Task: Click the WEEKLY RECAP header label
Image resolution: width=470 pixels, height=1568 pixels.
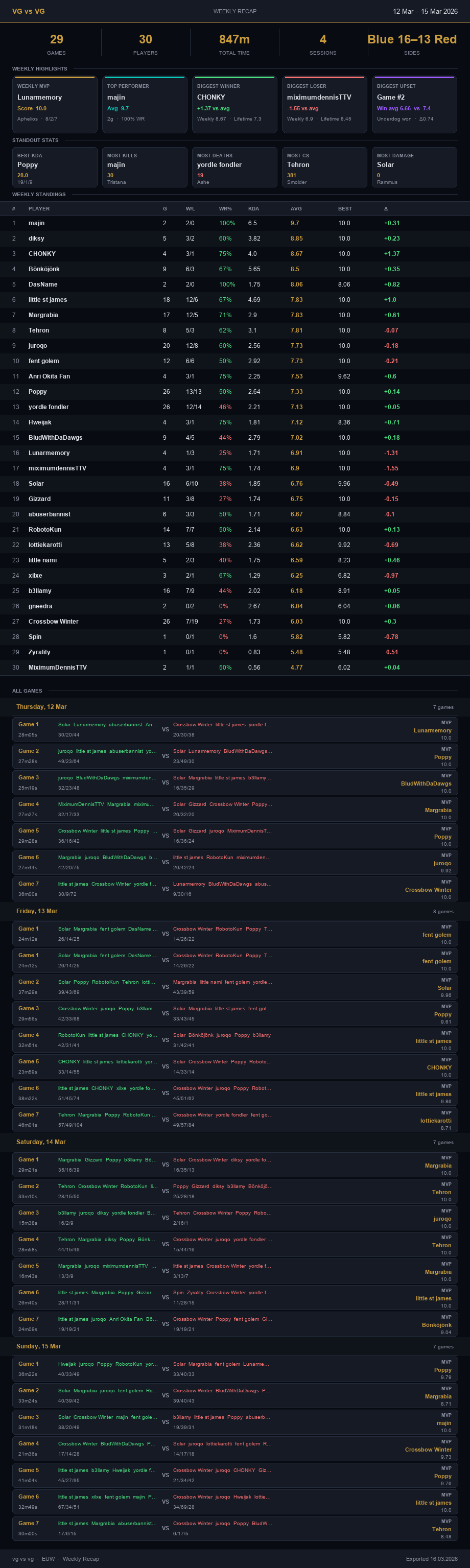Action: point(234,11)
